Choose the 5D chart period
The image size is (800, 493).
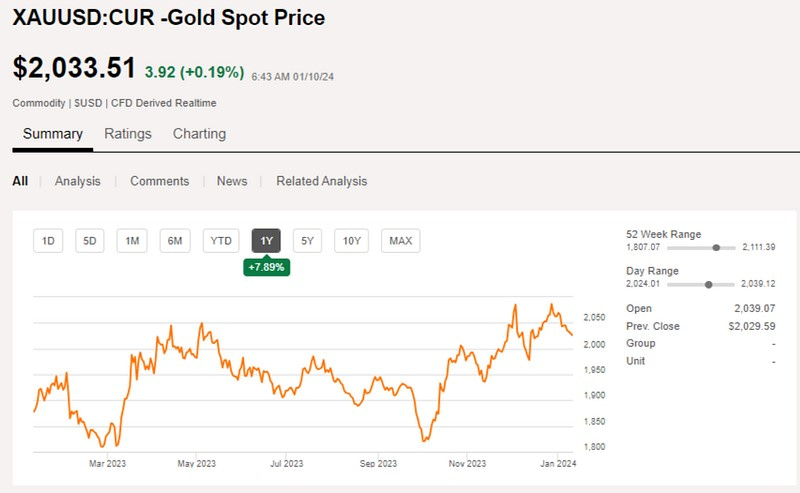pyautogui.click(x=90, y=240)
